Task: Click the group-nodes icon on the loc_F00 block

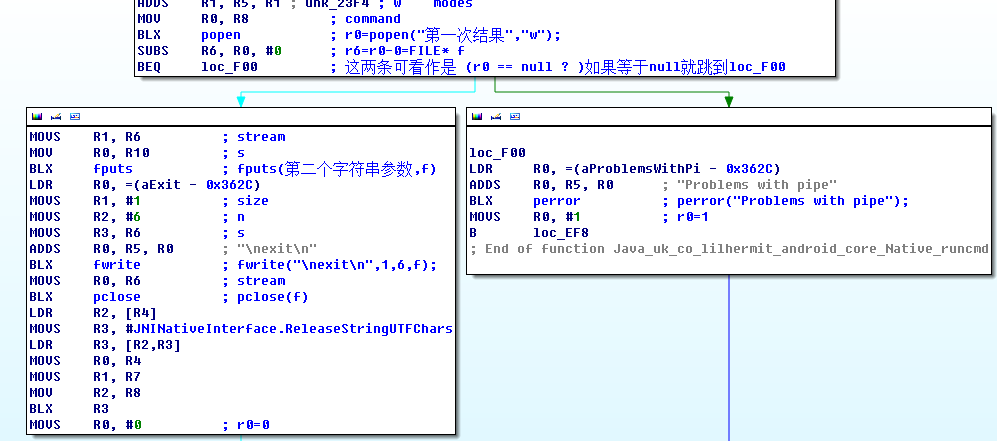Action: tap(516, 117)
